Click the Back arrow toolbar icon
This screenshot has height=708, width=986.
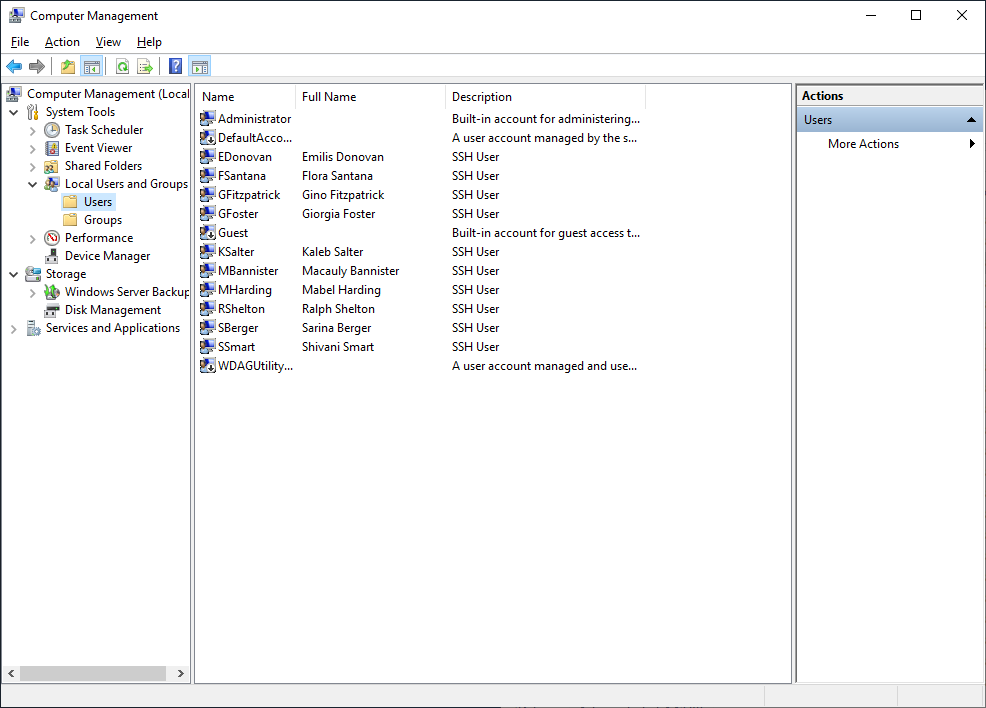point(14,66)
